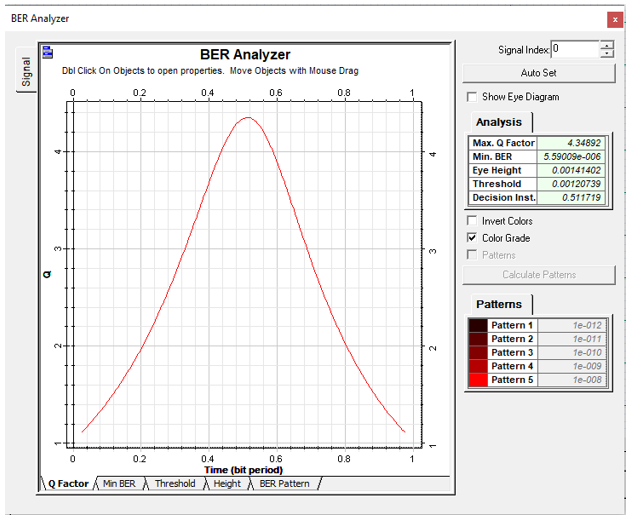Screen dimensions: 635x518
Task: Click the BER Analyzer graph title
Action: 245,55
